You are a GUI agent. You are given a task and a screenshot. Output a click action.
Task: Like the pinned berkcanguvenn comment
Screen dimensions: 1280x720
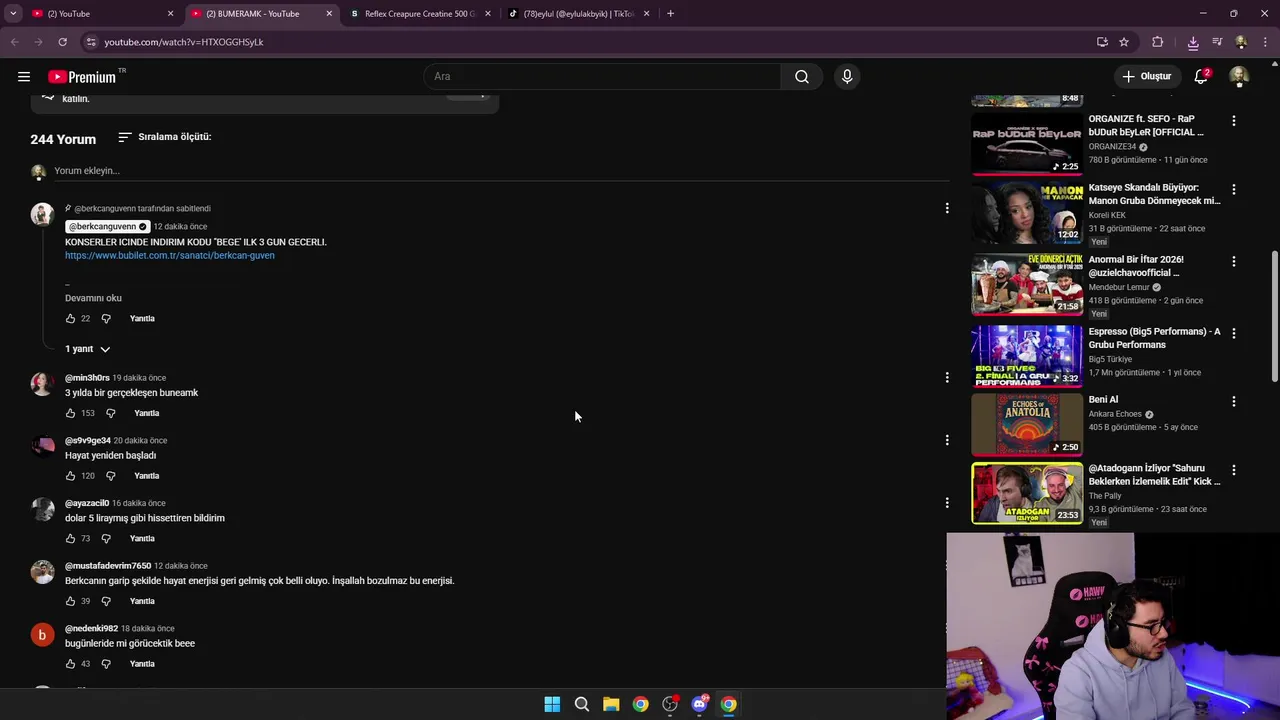(70, 318)
